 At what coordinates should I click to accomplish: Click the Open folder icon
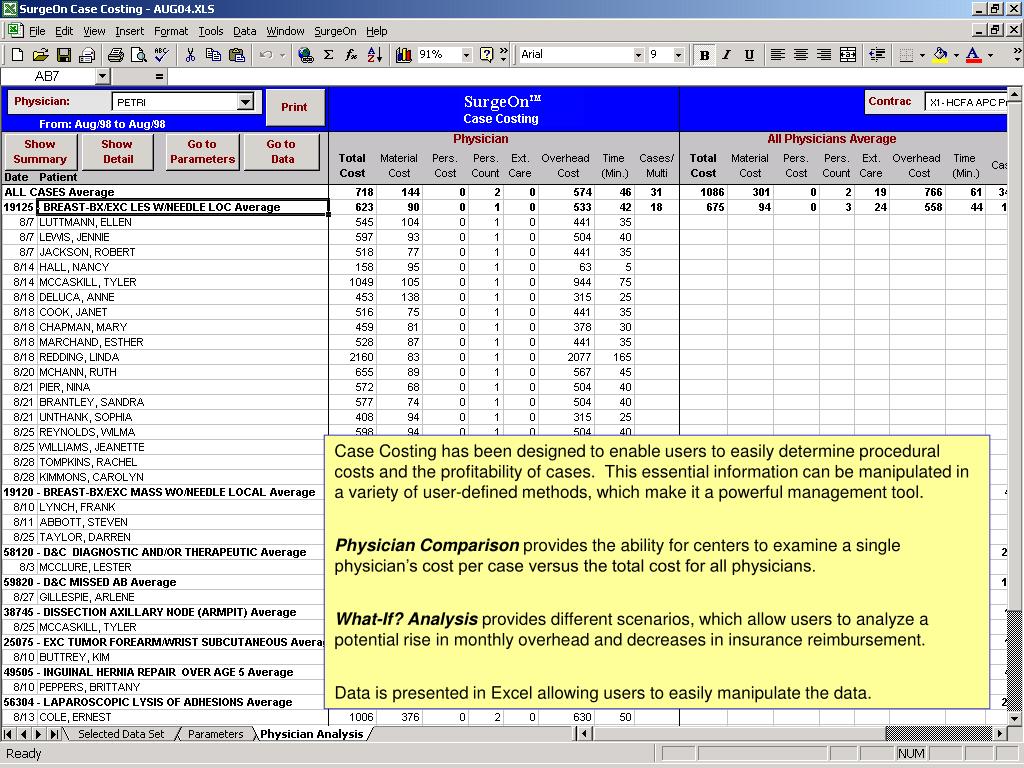click(40, 55)
